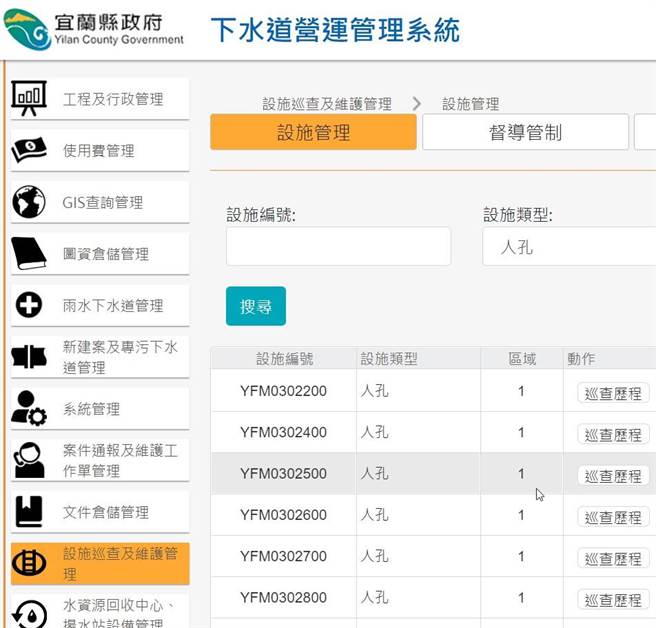Open 案件通報及維護工作單管理 menu
Screen dimensions: 656x628
pyautogui.click(x=100, y=460)
